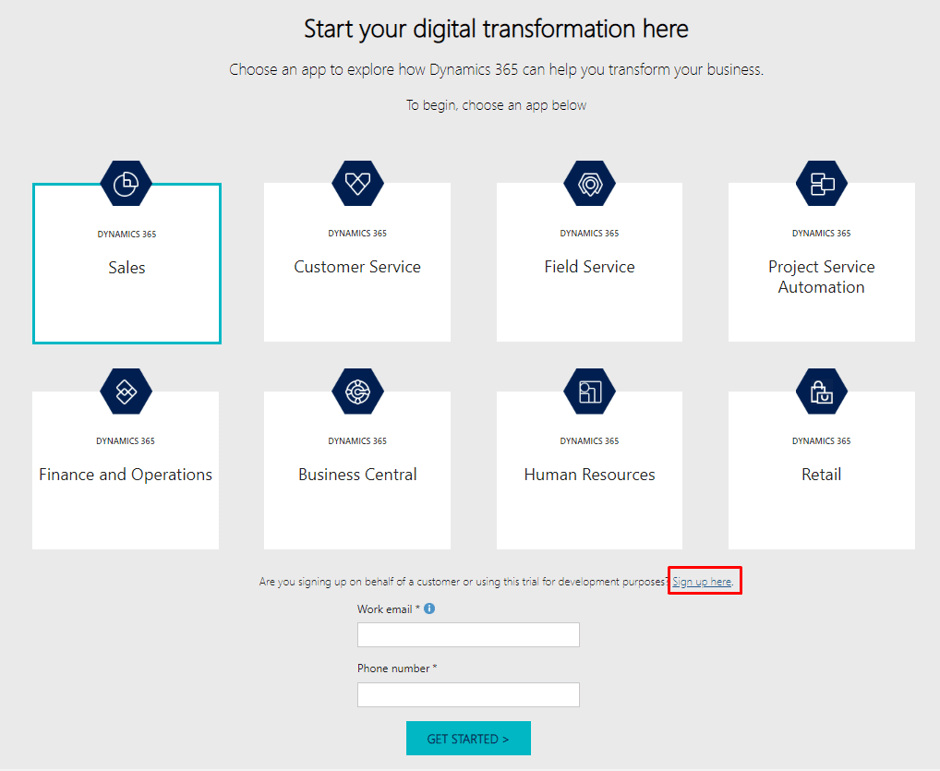Select the Customer Service app tile
This screenshot has width=940, height=771.
point(357,265)
